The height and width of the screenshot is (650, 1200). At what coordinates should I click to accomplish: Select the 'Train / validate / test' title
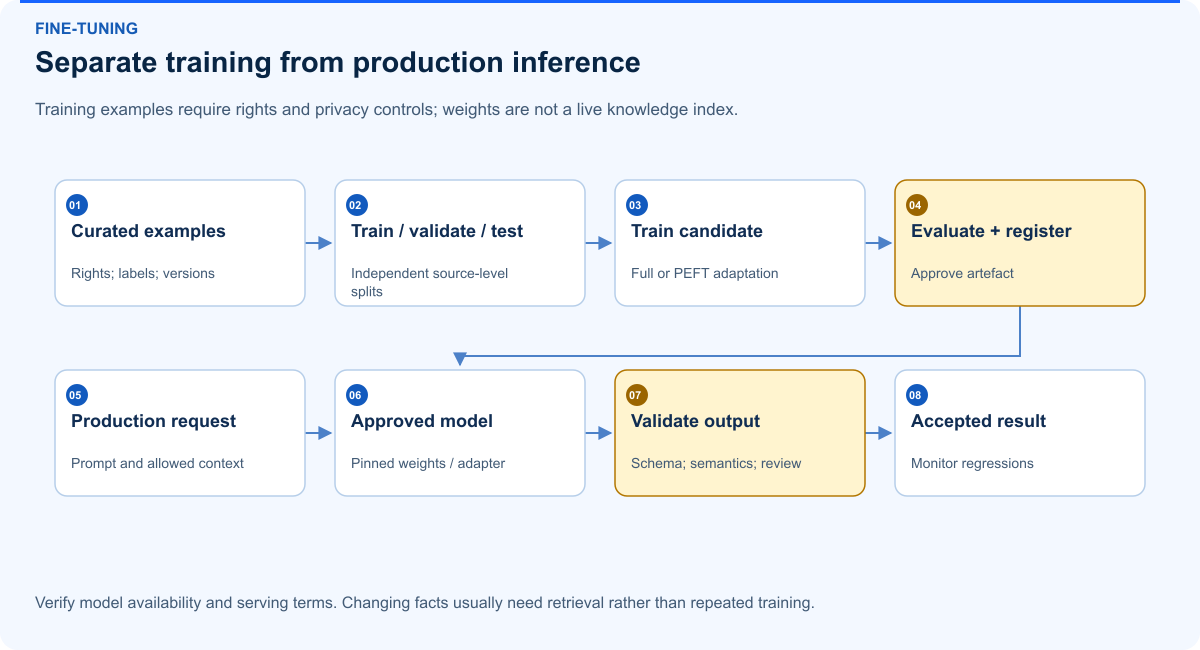pyautogui.click(x=437, y=231)
